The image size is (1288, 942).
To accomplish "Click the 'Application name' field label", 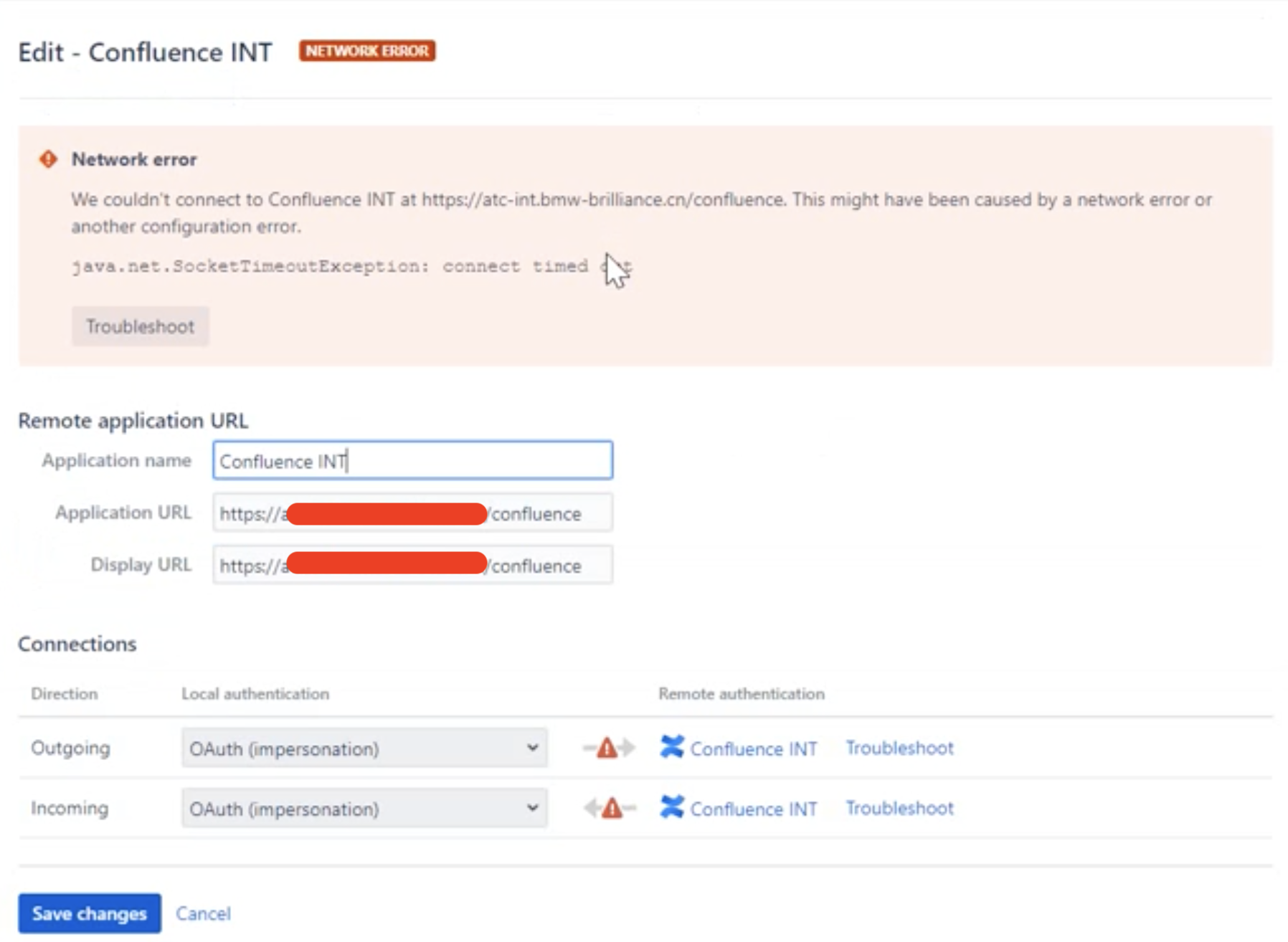I will tap(117, 460).
